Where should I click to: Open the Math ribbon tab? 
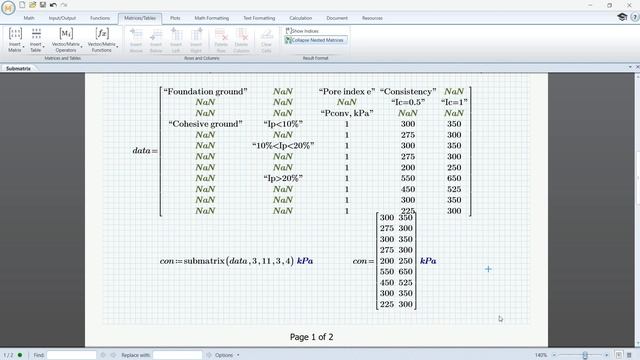tap(29, 18)
